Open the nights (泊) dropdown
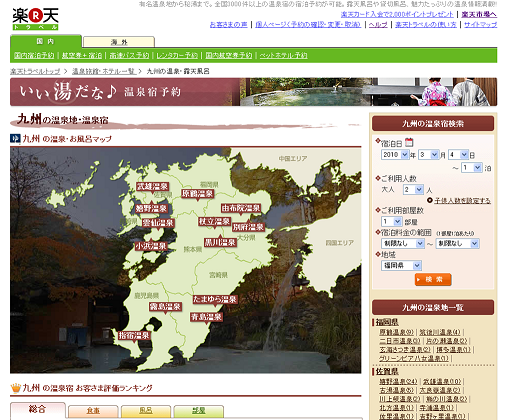 471,167
